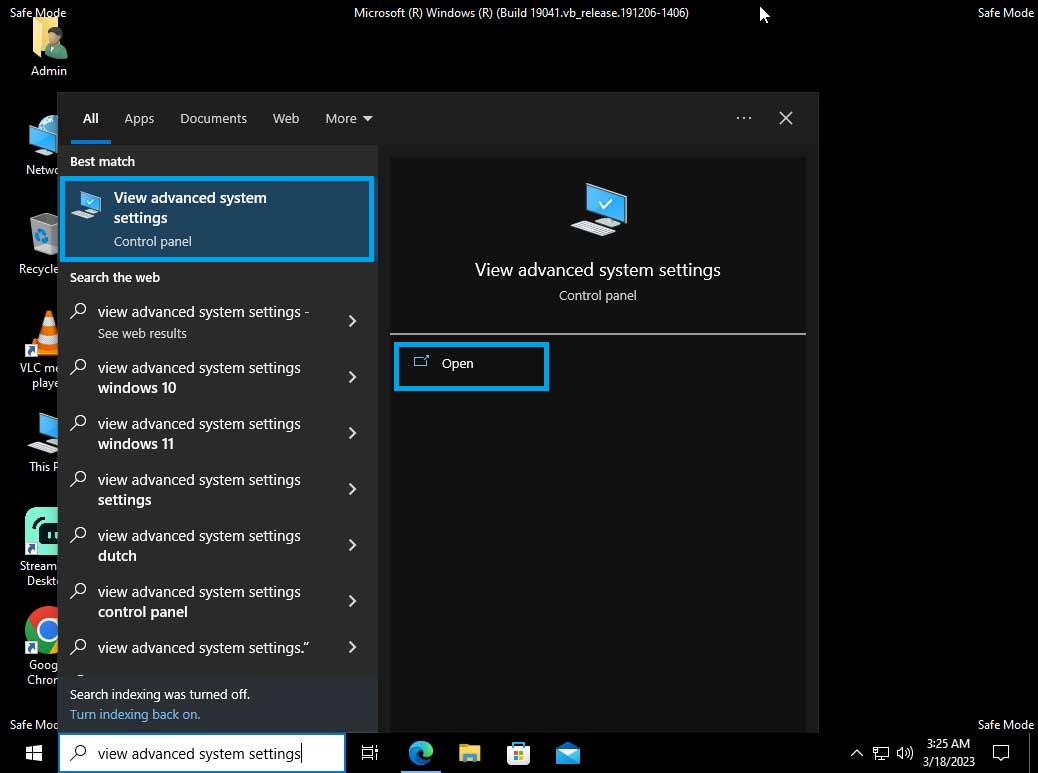Switch to the Apps search tab
1038x773 pixels.
[x=139, y=118]
